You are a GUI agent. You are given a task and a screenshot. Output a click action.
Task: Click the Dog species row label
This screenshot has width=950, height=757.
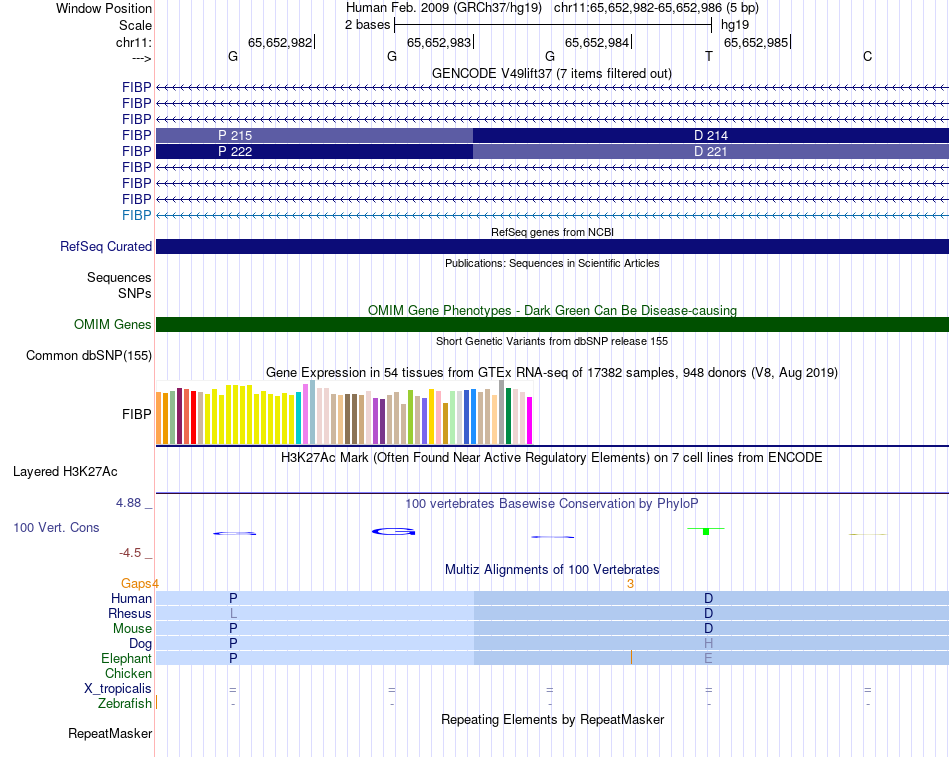pyautogui.click(x=141, y=644)
